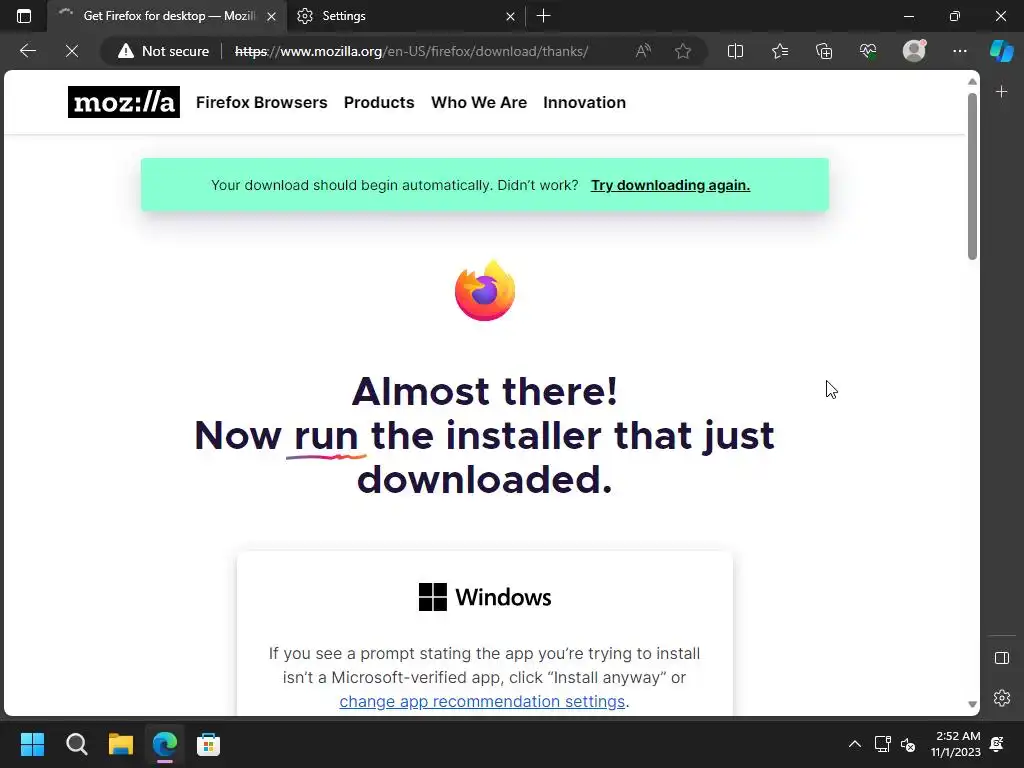Viewport: 1024px width, 768px height.
Task: Click Try downloading again link
Action: [670, 185]
